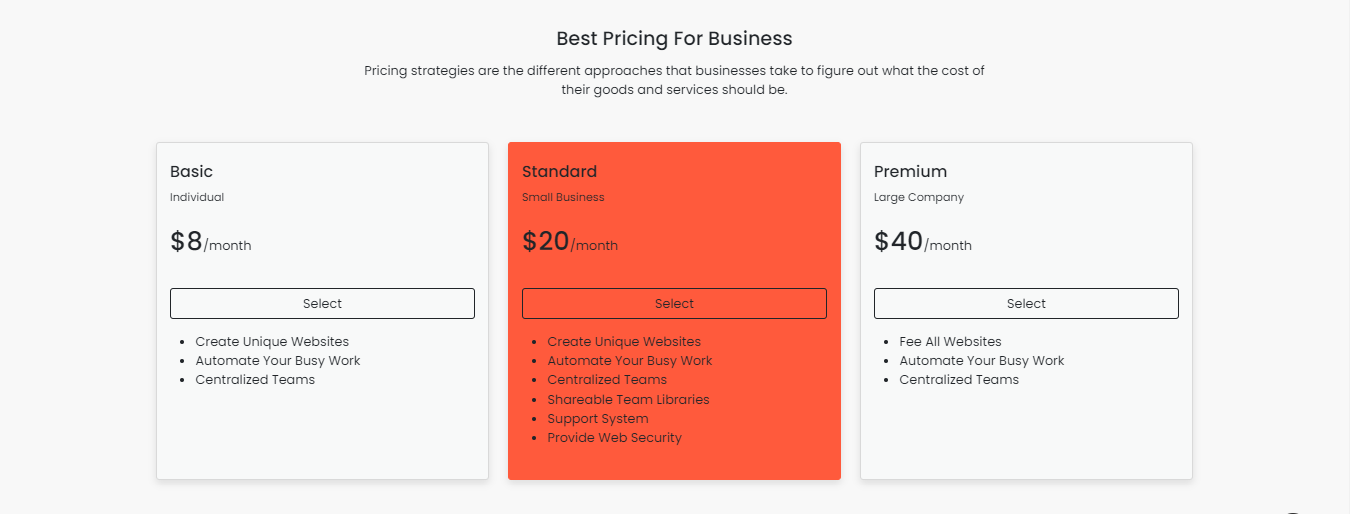Viewport: 1350px width, 514px height.
Task: Click "Support System" feature item
Action: click(598, 419)
